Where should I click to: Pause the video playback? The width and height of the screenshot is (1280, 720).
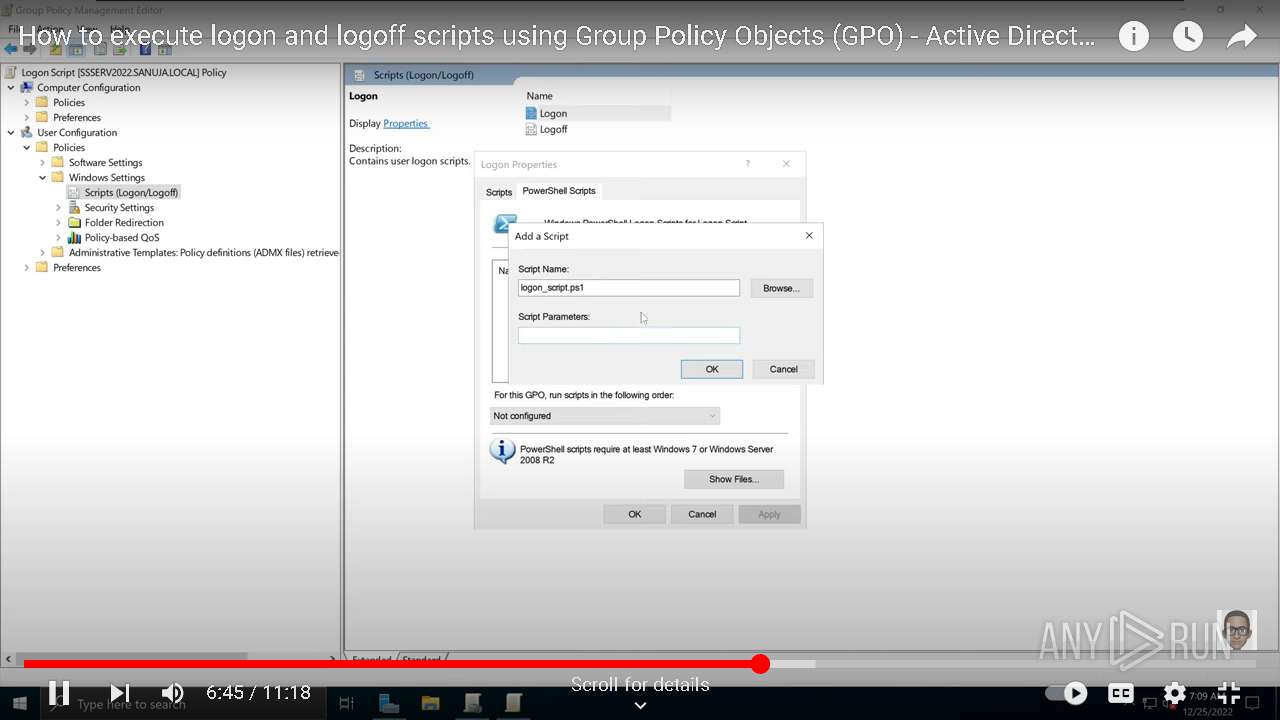coord(59,692)
